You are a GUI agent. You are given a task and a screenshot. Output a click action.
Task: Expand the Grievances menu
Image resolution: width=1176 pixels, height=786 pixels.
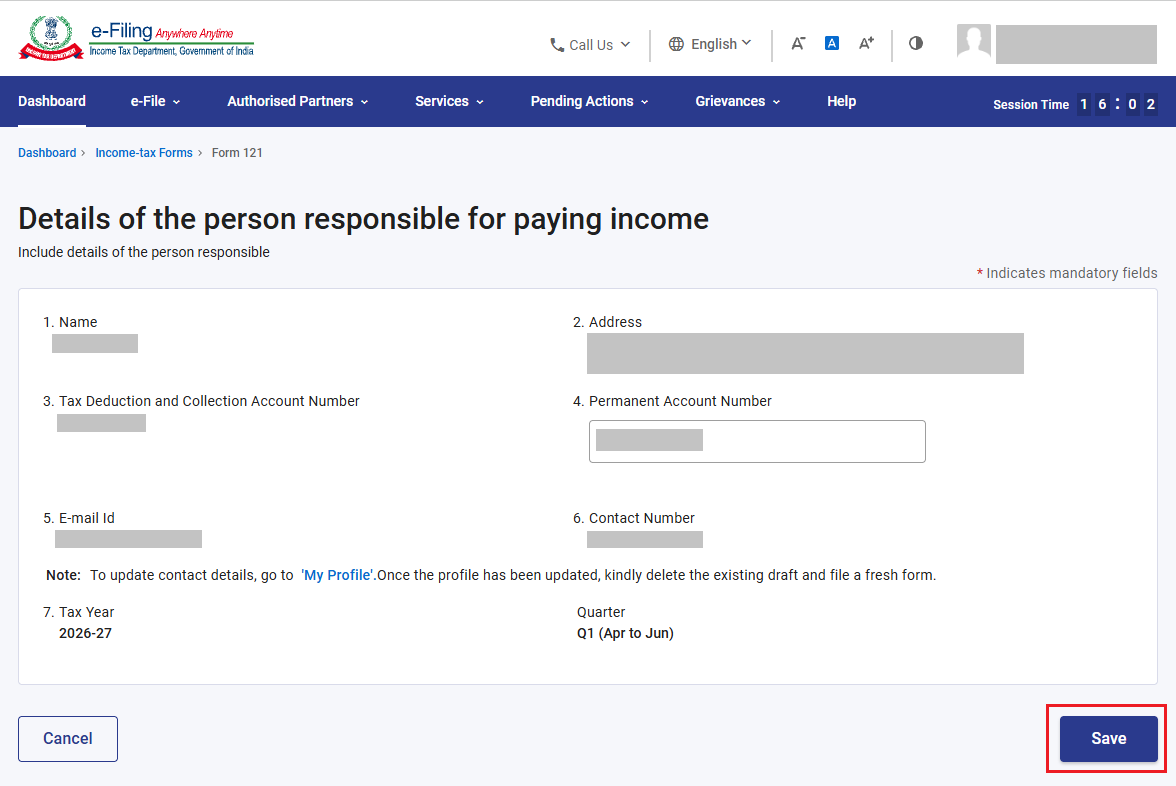[738, 101]
